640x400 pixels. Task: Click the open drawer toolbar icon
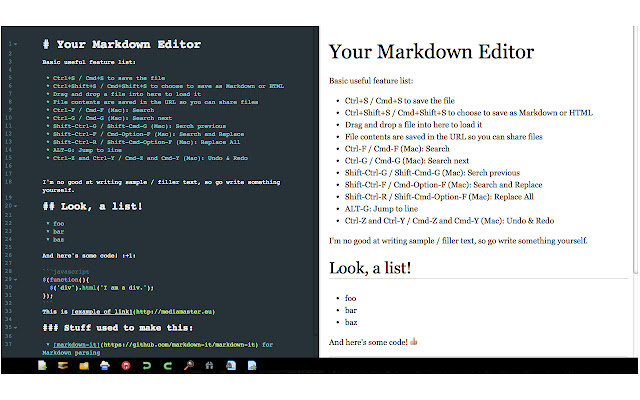(63, 365)
